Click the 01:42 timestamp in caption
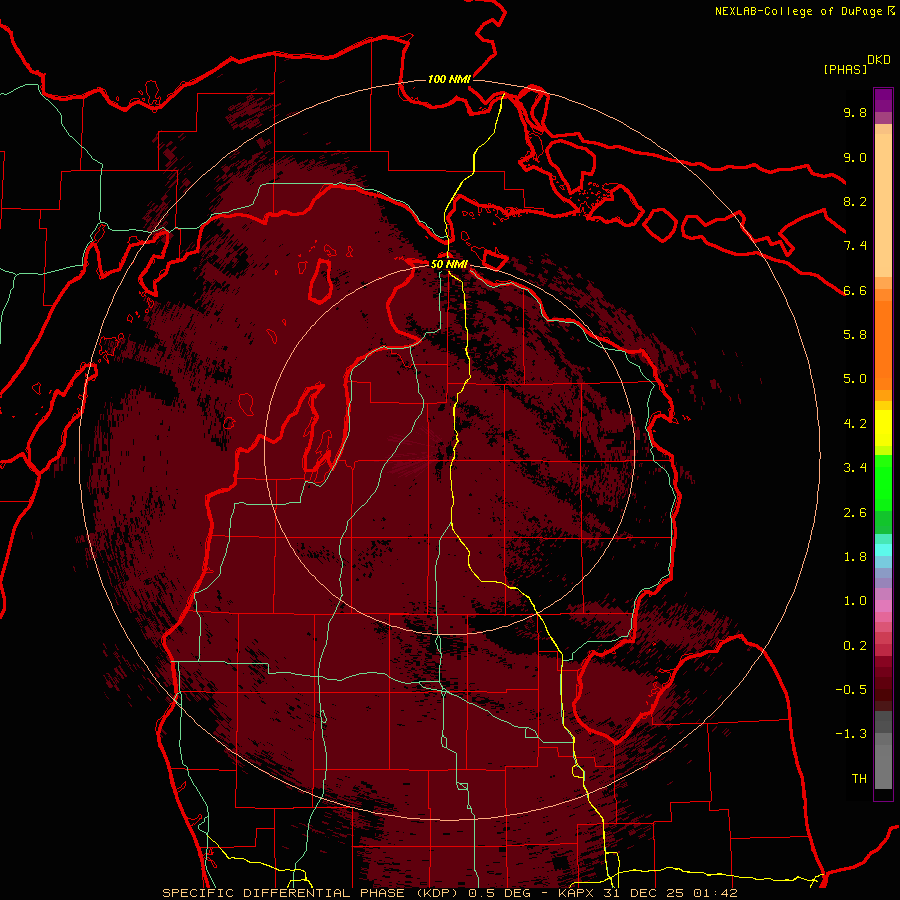900x900 pixels. (x=715, y=893)
